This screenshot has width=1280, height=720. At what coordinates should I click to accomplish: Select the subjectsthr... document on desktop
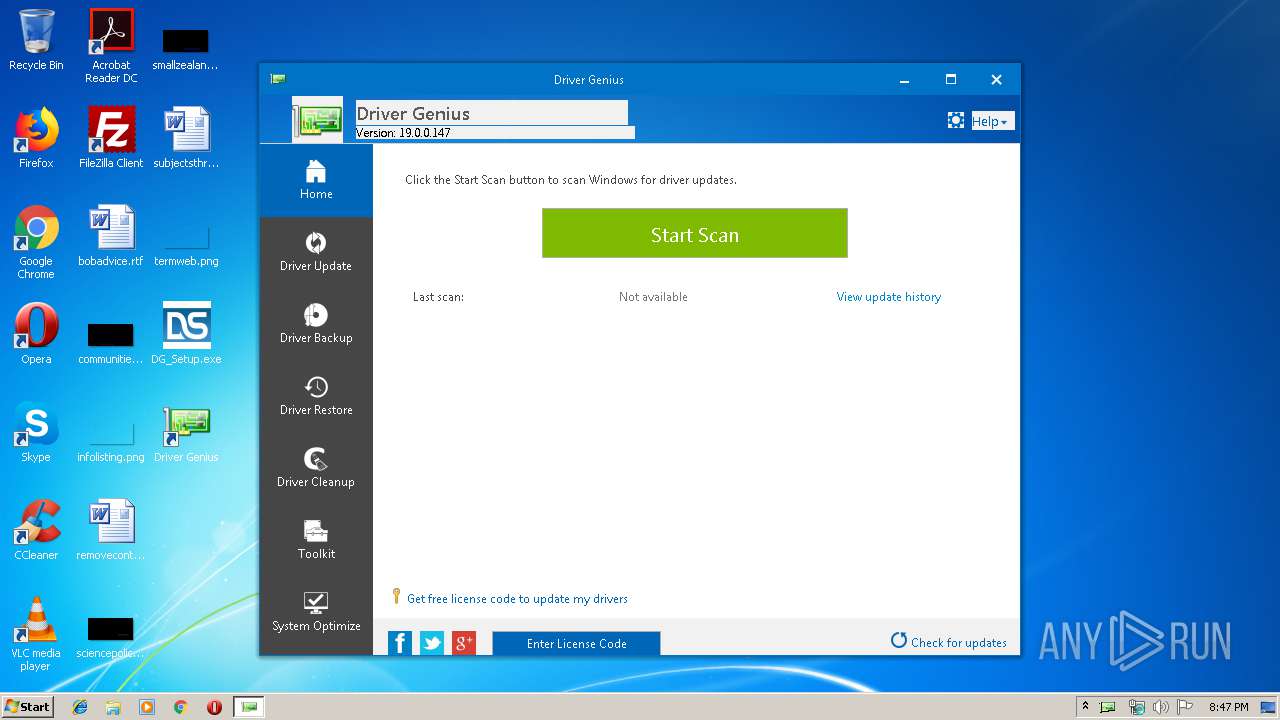pyautogui.click(x=186, y=138)
